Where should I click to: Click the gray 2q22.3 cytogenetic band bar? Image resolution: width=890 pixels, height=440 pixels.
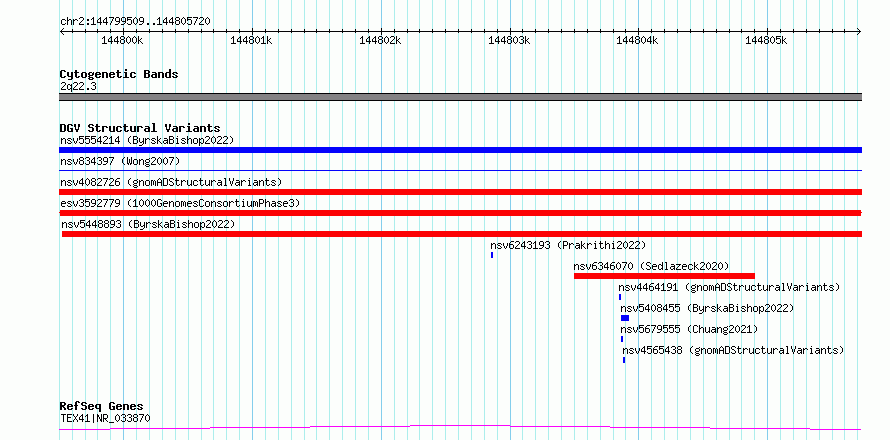[460, 97]
